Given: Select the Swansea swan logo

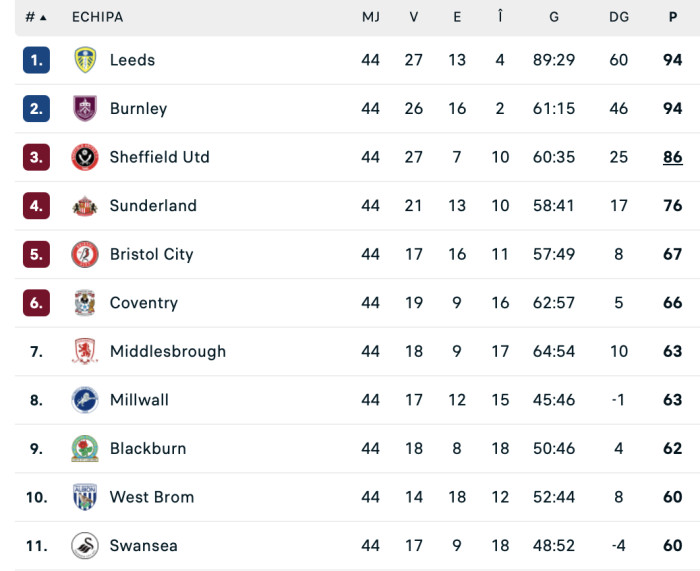Looking at the screenshot, I should coord(85,546).
